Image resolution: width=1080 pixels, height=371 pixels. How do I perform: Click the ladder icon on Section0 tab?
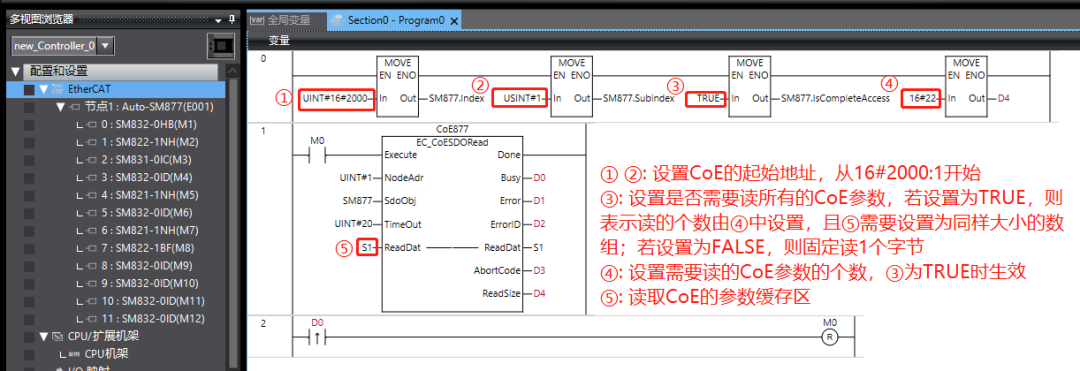pyautogui.click(x=338, y=21)
